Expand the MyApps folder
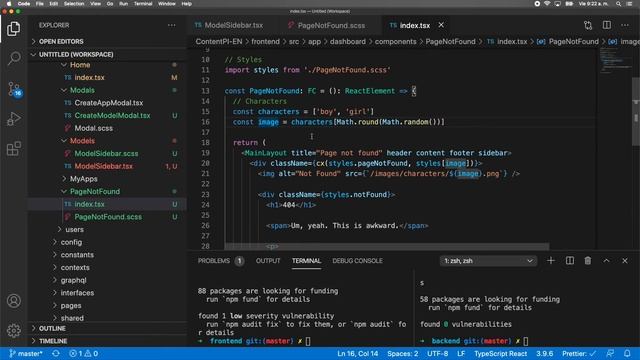This screenshot has height=360, width=640. (x=84, y=179)
